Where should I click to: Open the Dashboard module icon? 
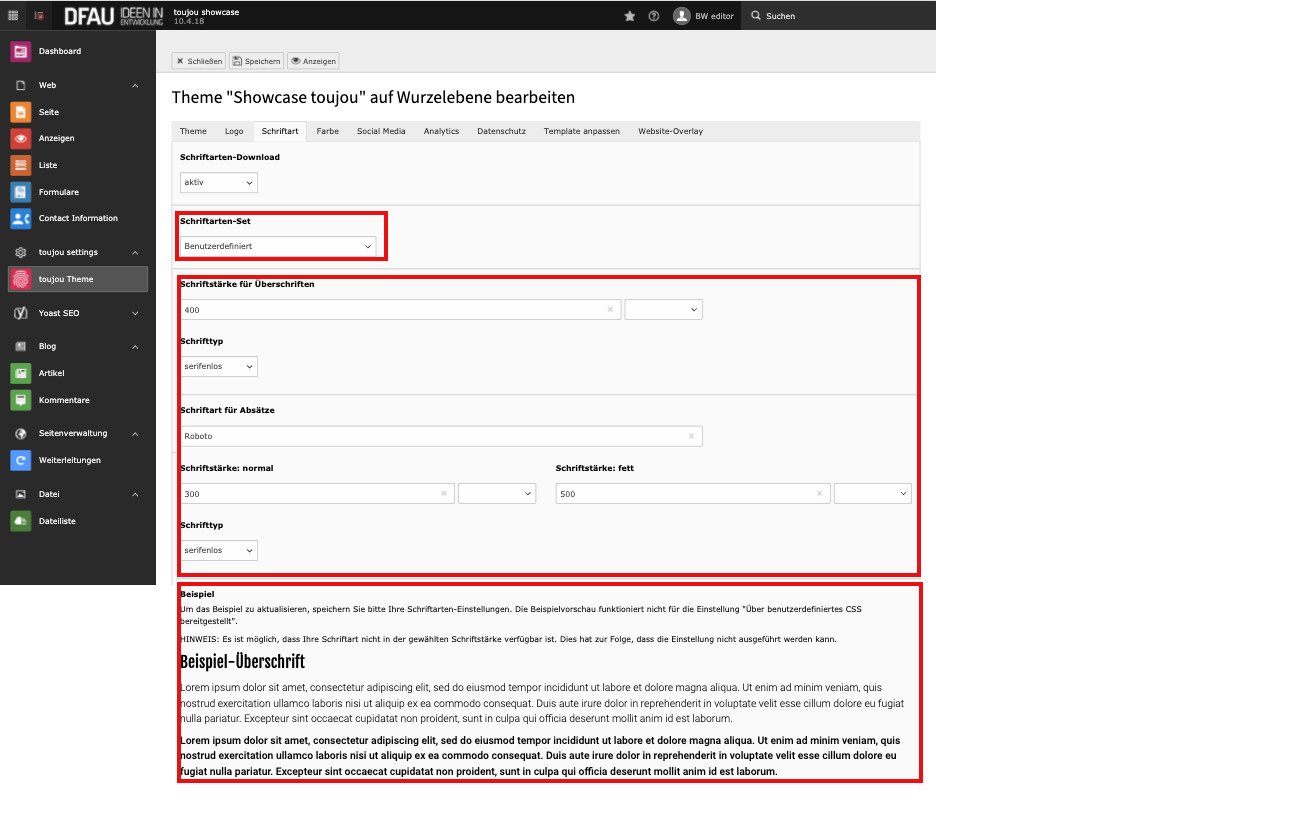(x=20, y=51)
